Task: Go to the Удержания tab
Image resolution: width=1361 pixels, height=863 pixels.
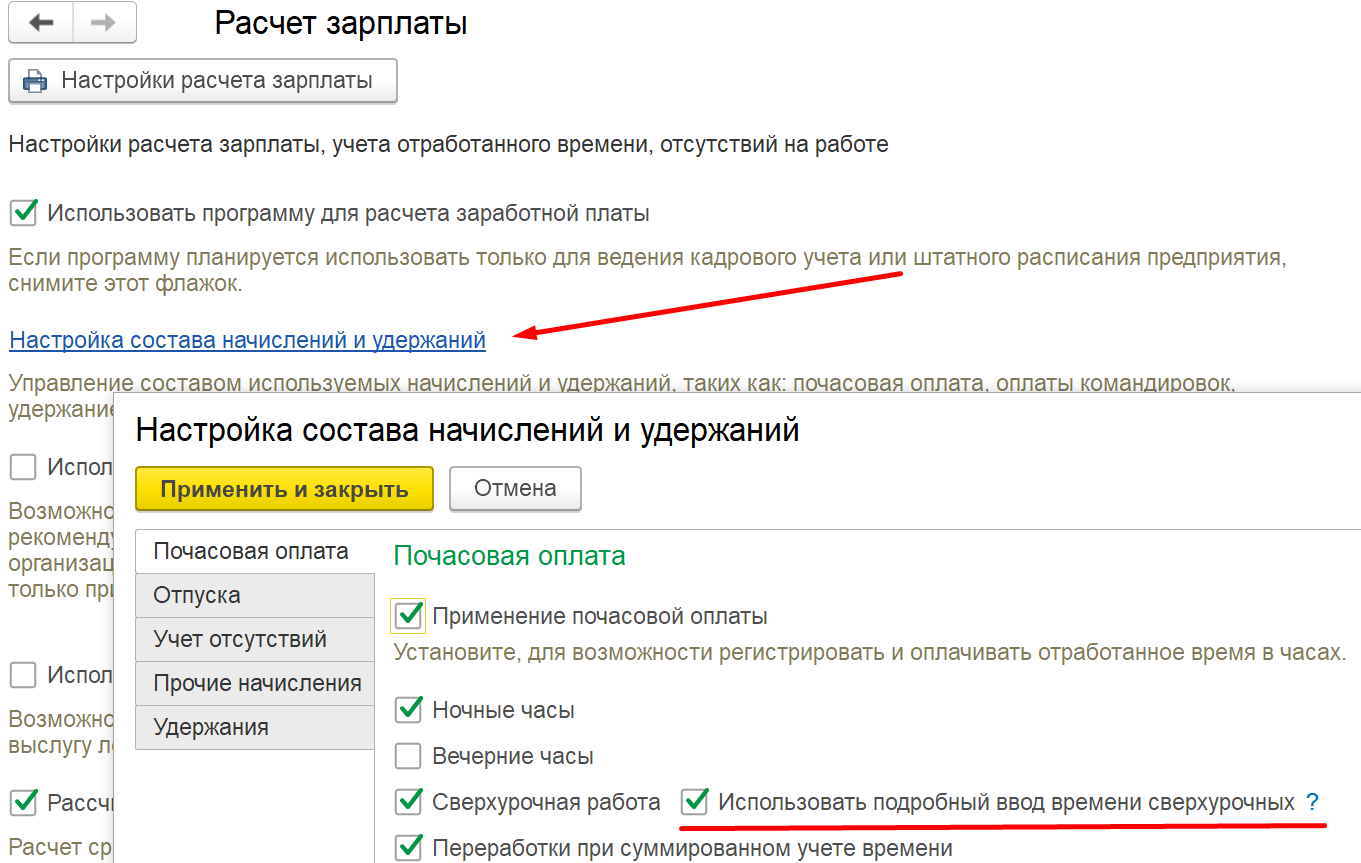Action: pyautogui.click(x=211, y=727)
